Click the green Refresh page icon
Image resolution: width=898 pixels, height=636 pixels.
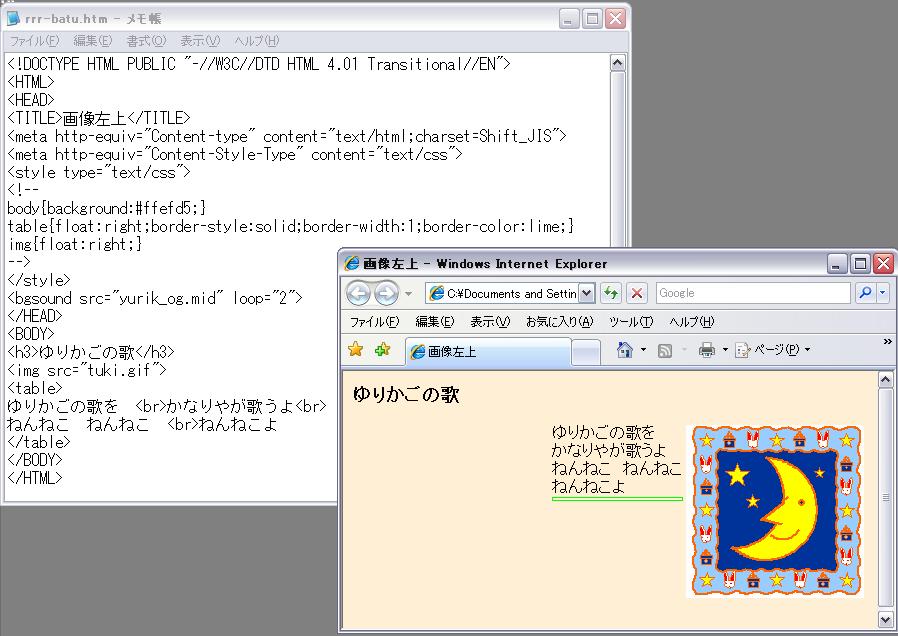pos(611,294)
